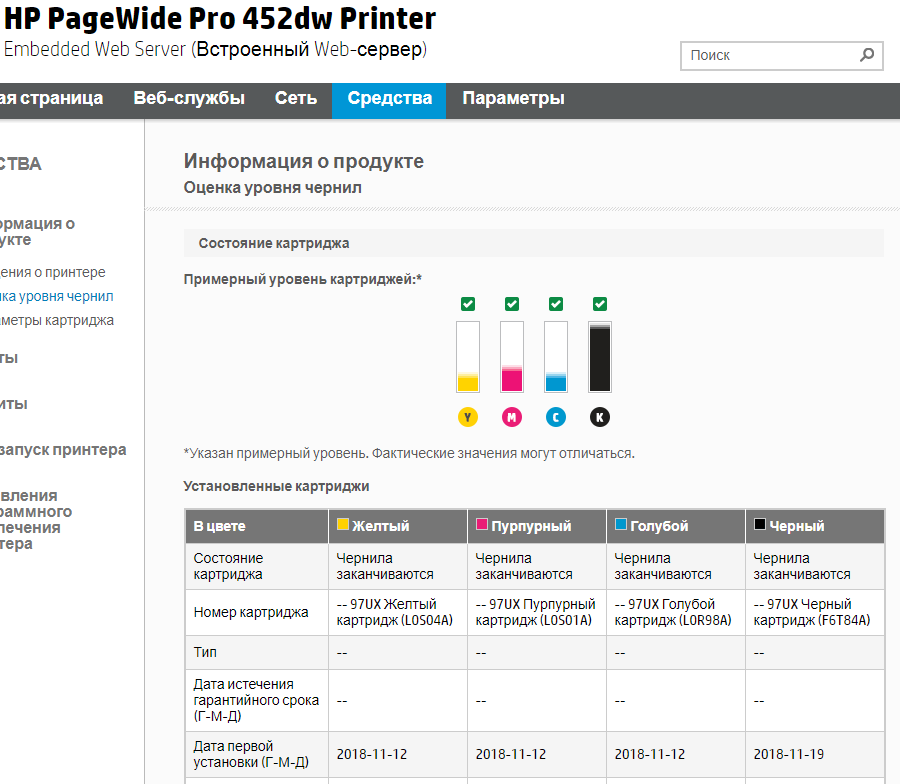Click yellow swatch in Желтый column header

point(343,524)
